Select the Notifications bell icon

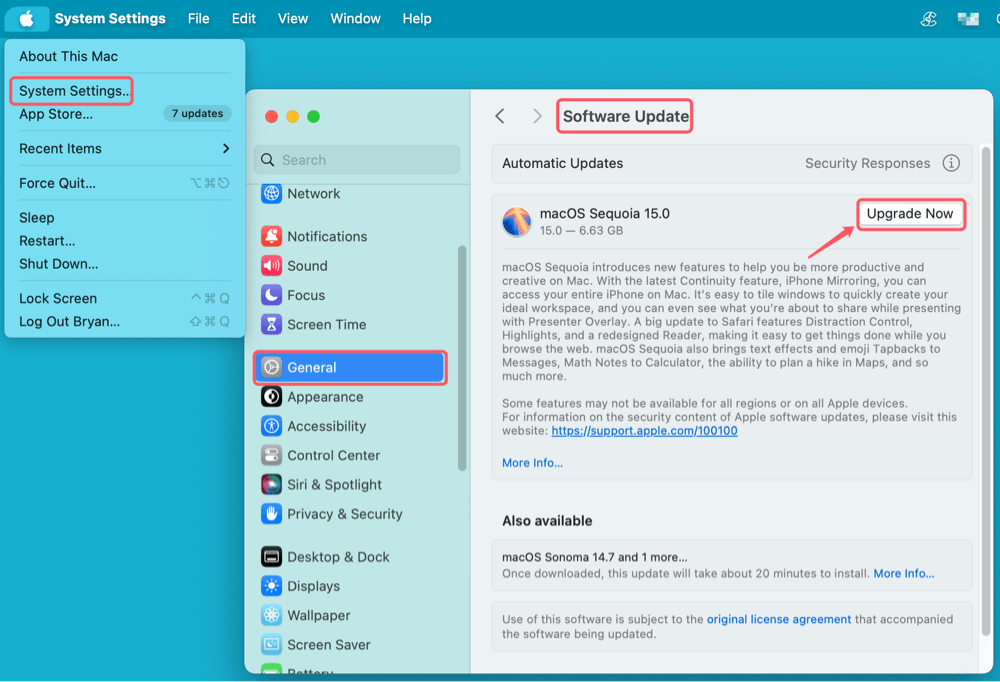coord(271,237)
